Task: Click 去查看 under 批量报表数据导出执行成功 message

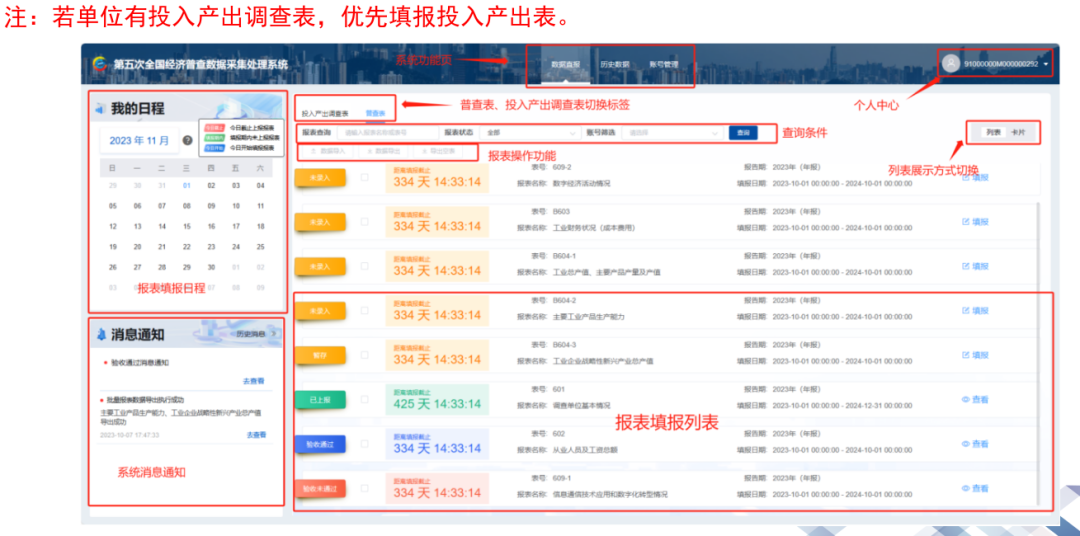Action: [256, 435]
